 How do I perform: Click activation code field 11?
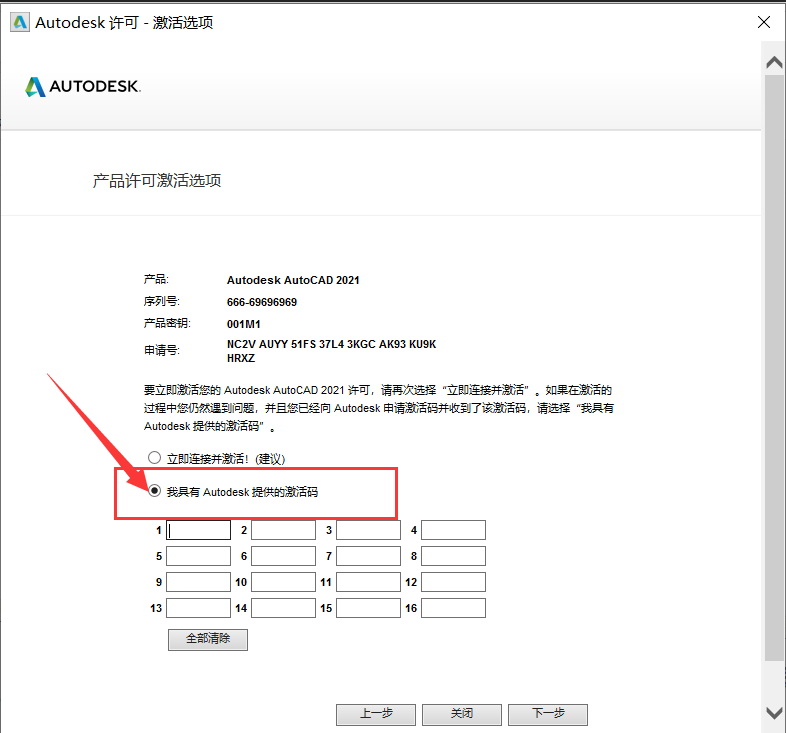coord(368,582)
